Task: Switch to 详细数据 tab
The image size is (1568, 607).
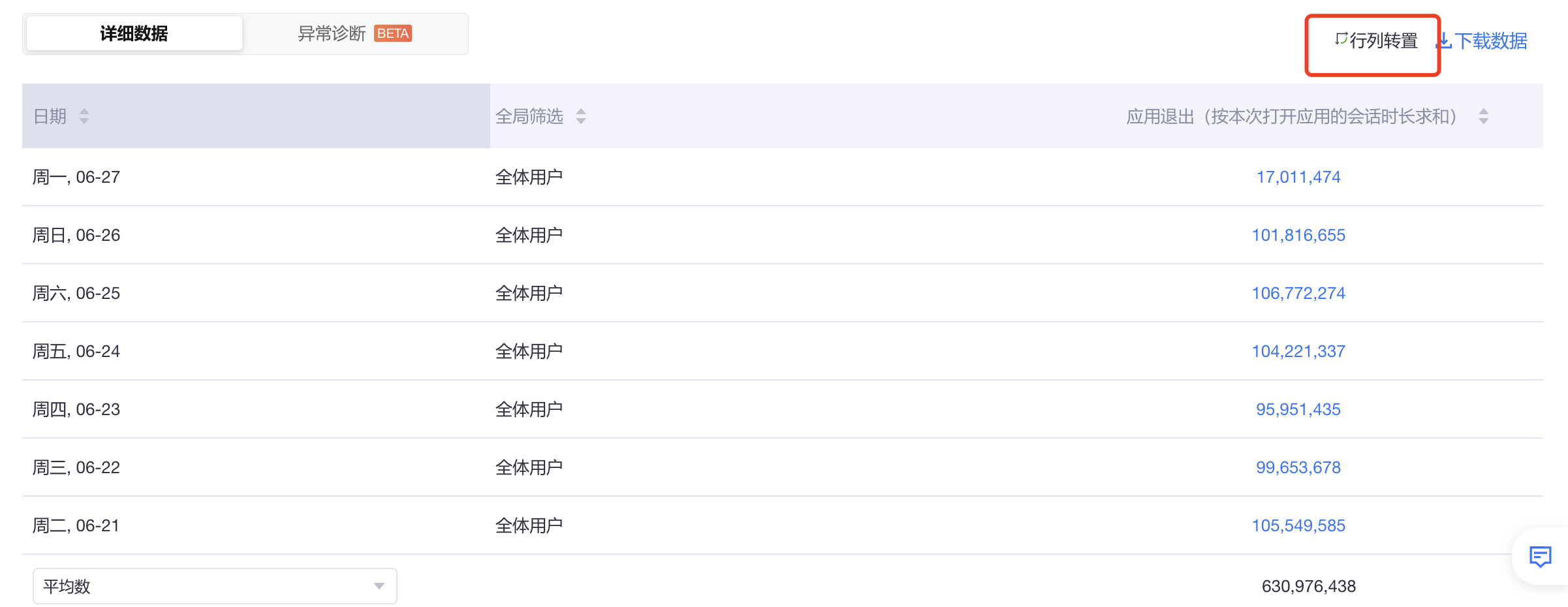Action: 134,33
